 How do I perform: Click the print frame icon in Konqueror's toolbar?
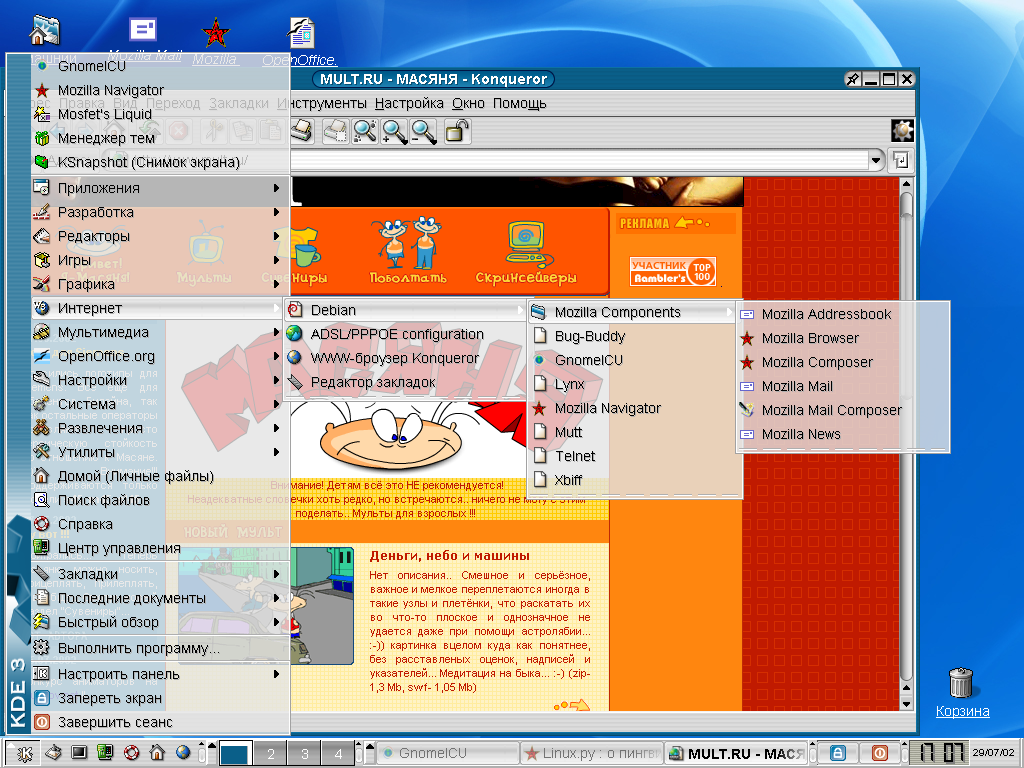(x=335, y=131)
